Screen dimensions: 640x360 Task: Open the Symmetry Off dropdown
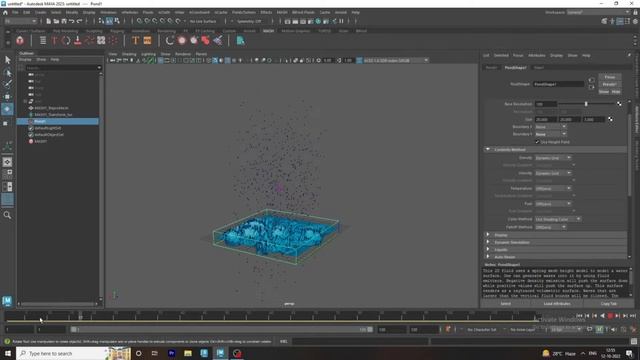pyautogui.click(x=249, y=21)
